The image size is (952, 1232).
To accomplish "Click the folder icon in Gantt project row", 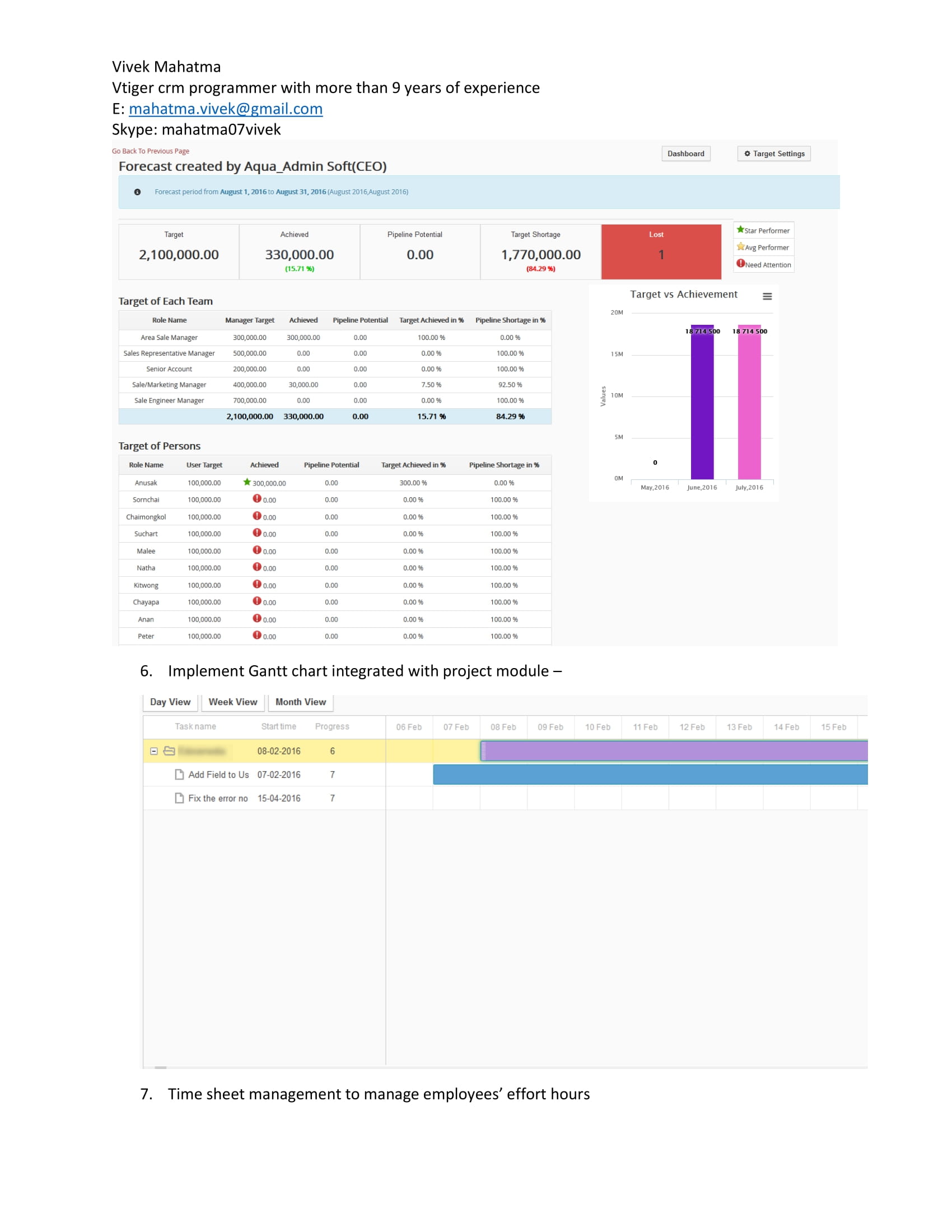I will coord(169,751).
